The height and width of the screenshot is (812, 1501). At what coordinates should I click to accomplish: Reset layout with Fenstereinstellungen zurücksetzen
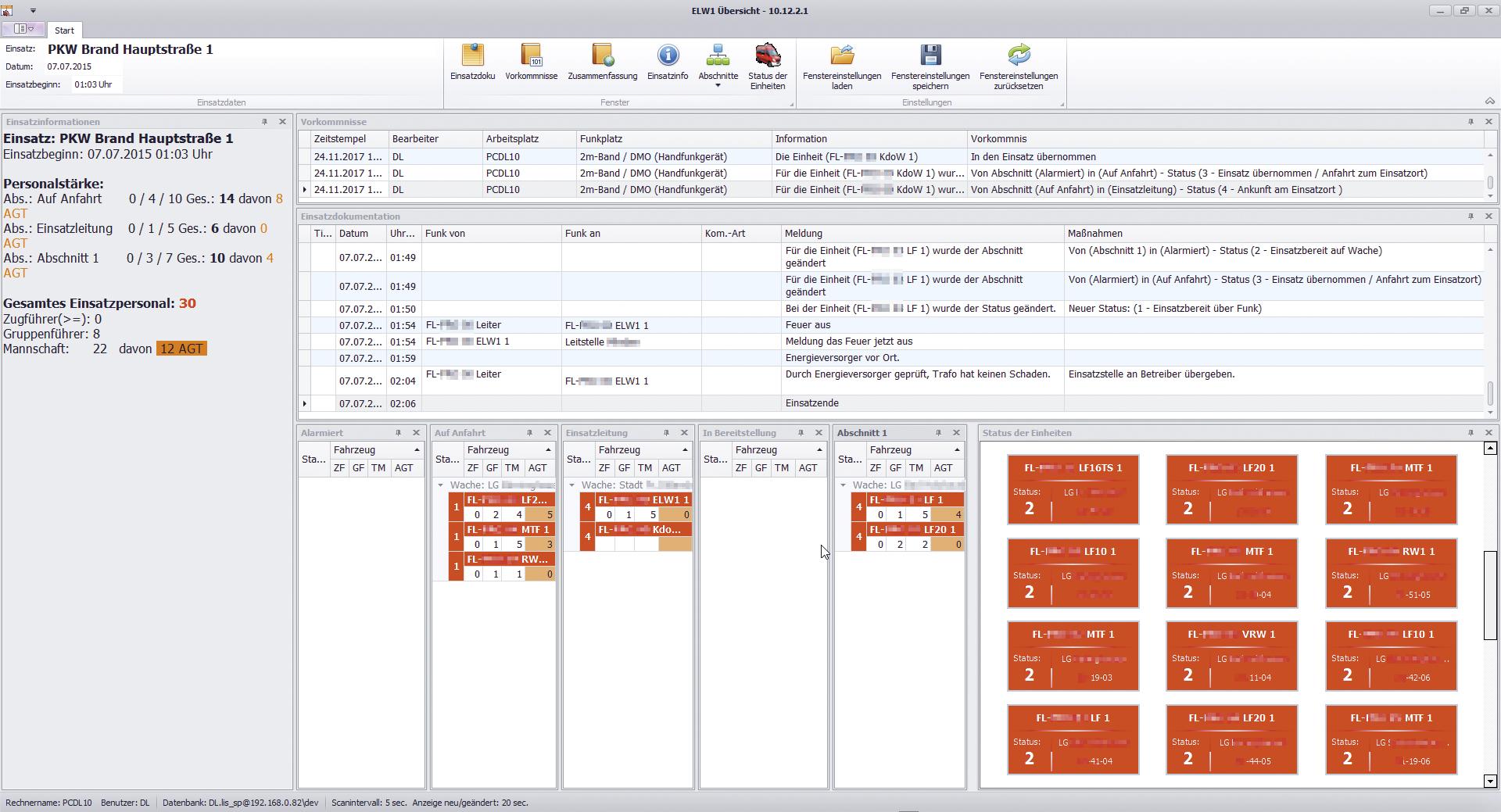1018,66
